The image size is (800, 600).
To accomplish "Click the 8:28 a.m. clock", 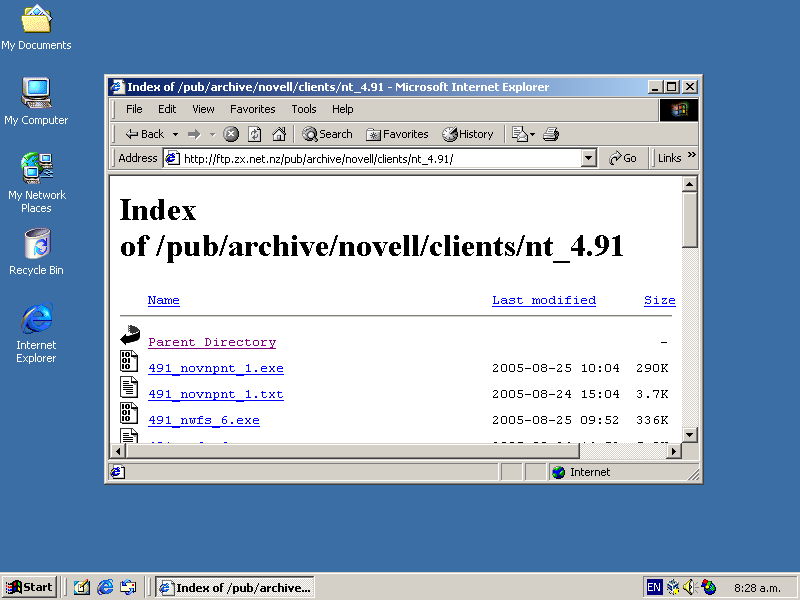I will click(x=758, y=588).
